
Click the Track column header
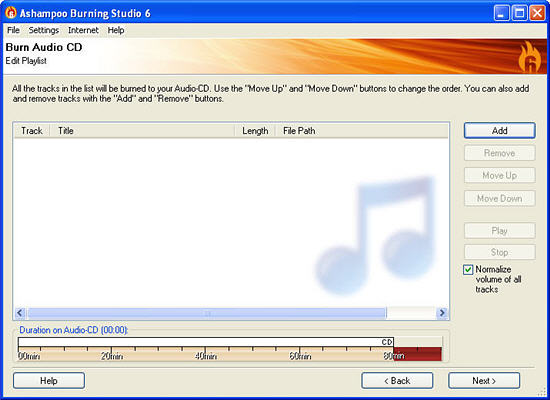(32, 131)
